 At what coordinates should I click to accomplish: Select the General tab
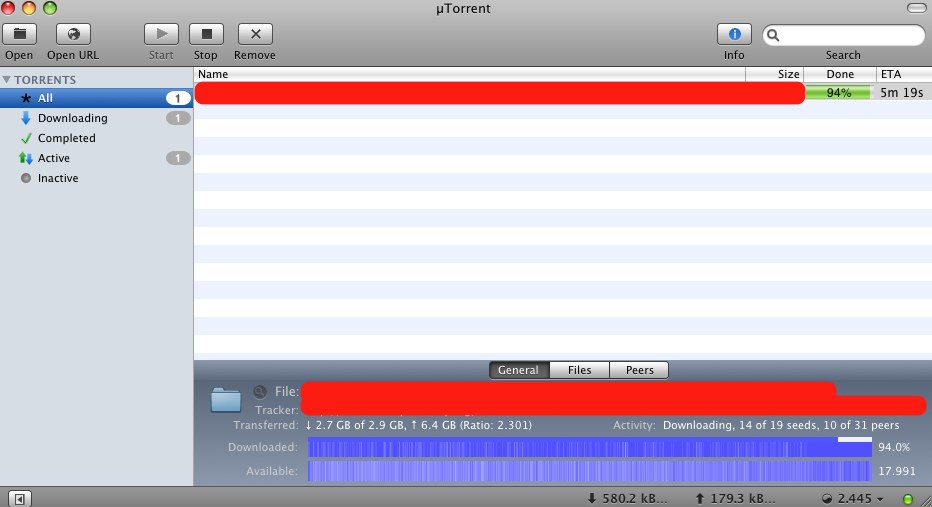518,370
